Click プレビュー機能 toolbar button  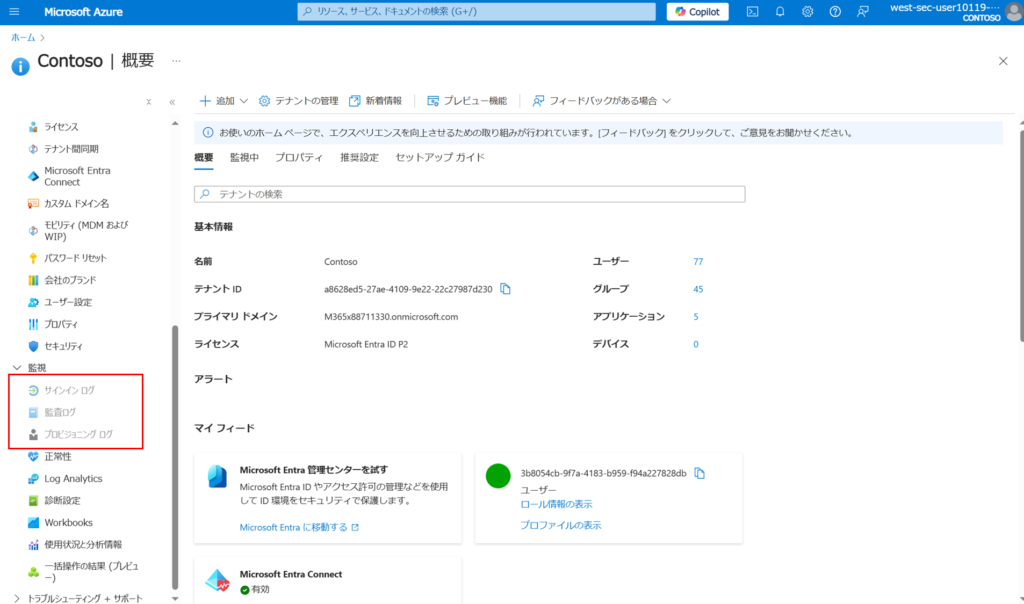[x=467, y=101]
